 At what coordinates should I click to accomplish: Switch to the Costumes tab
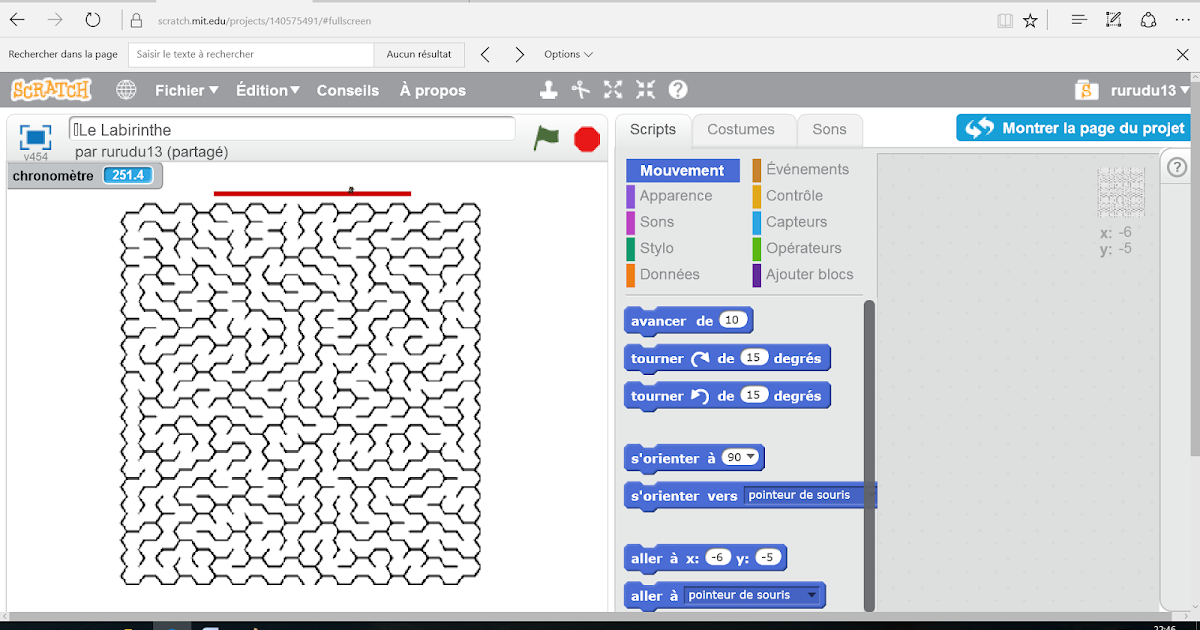pyautogui.click(x=743, y=129)
